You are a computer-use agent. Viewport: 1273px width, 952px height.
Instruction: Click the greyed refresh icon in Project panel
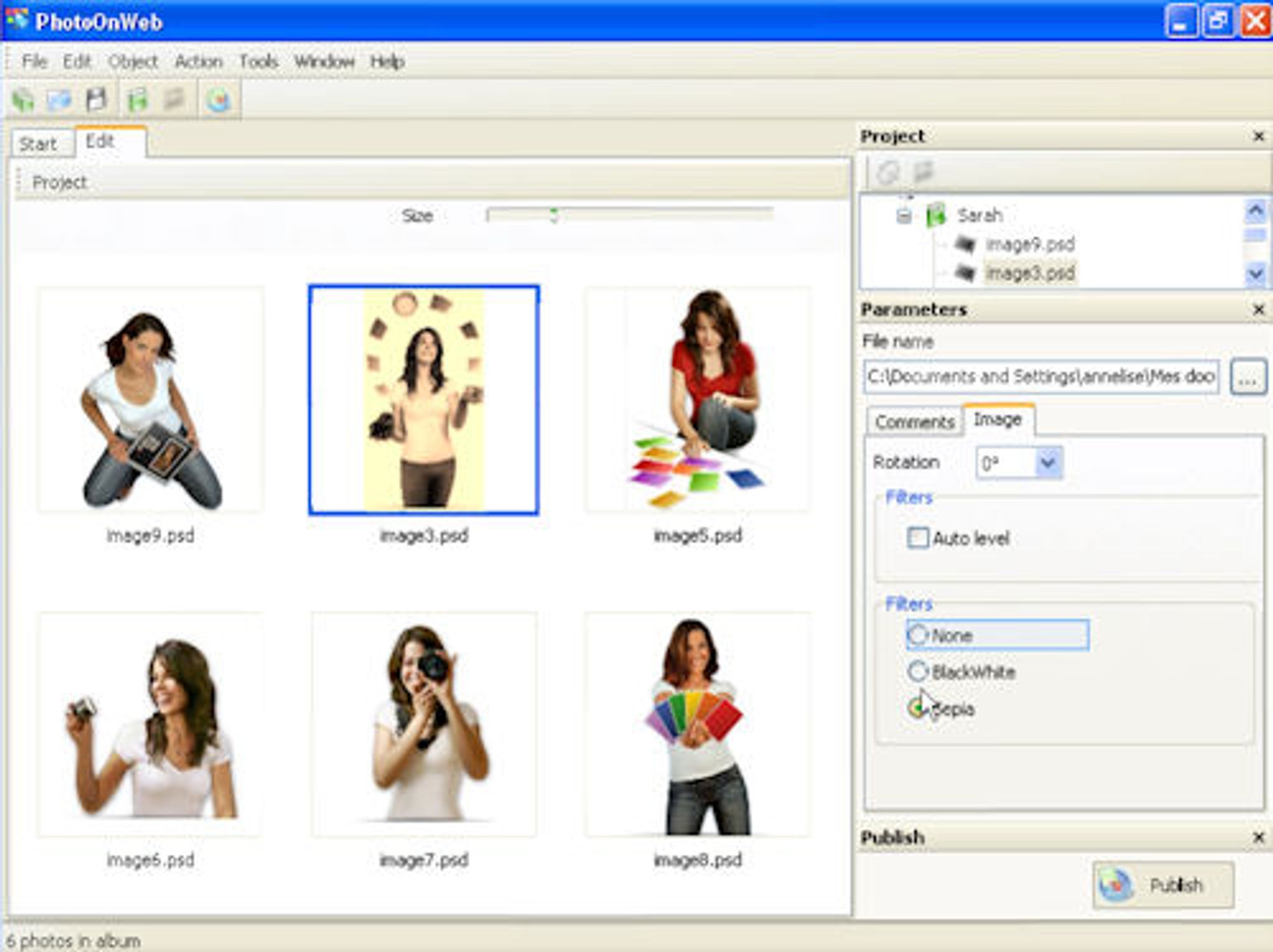(888, 171)
